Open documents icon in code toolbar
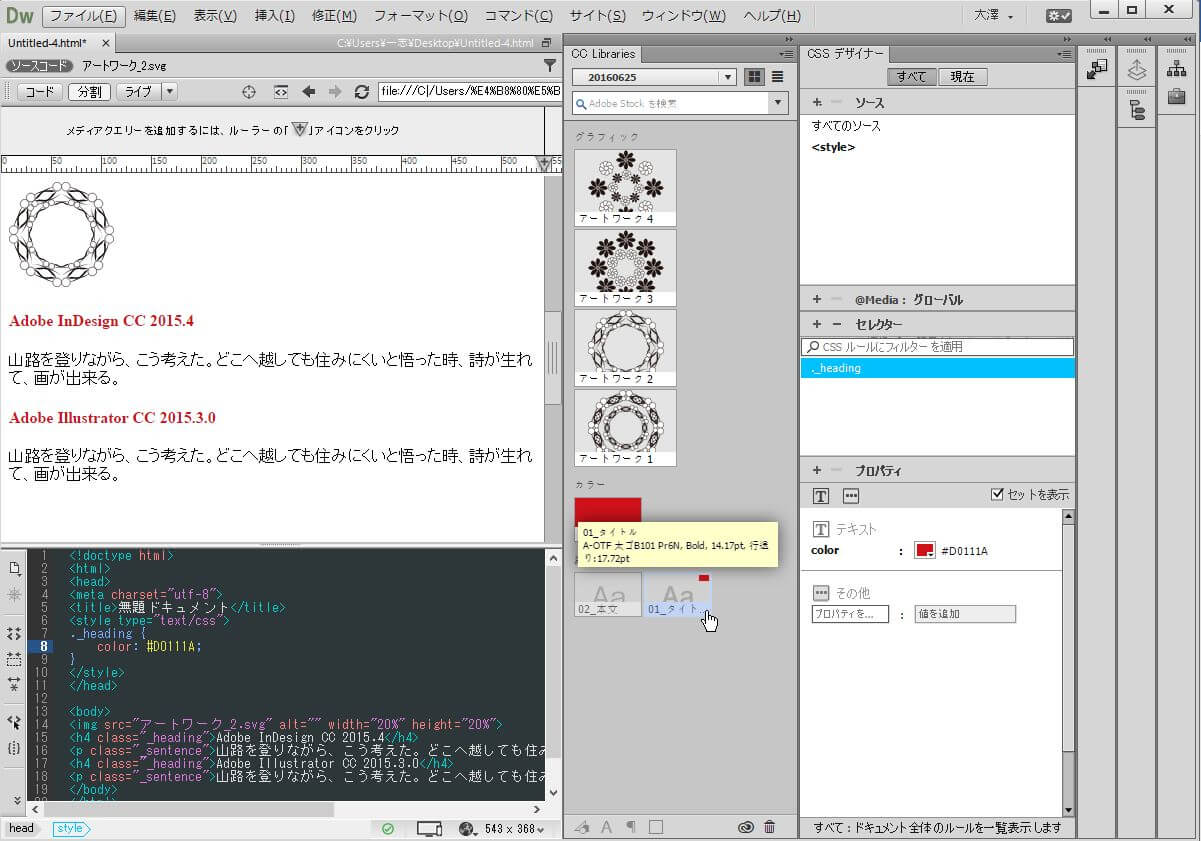 coord(14,568)
